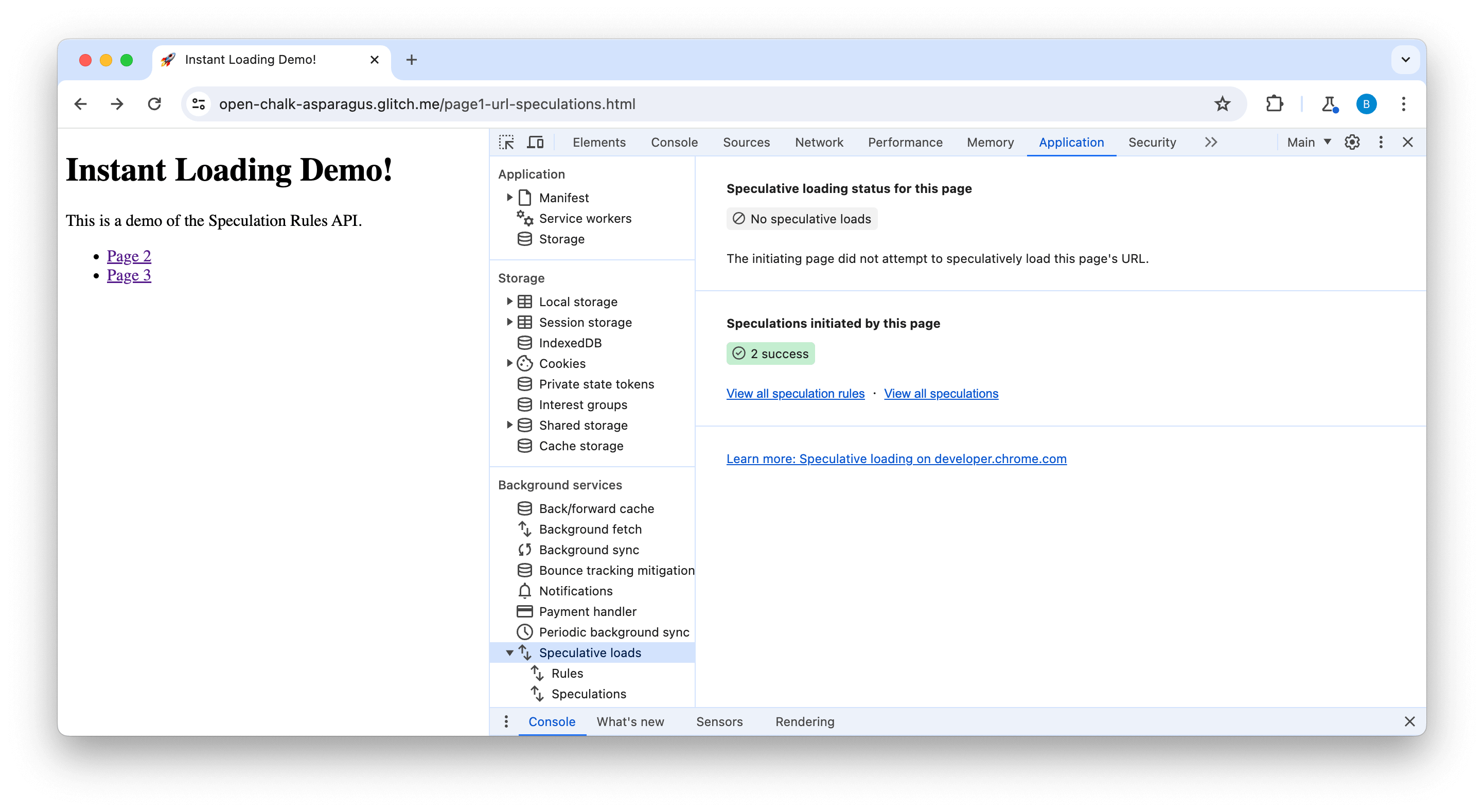Click the more tools chevron icon
The image size is (1484, 812).
pyautogui.click(x=1210, y=142)
